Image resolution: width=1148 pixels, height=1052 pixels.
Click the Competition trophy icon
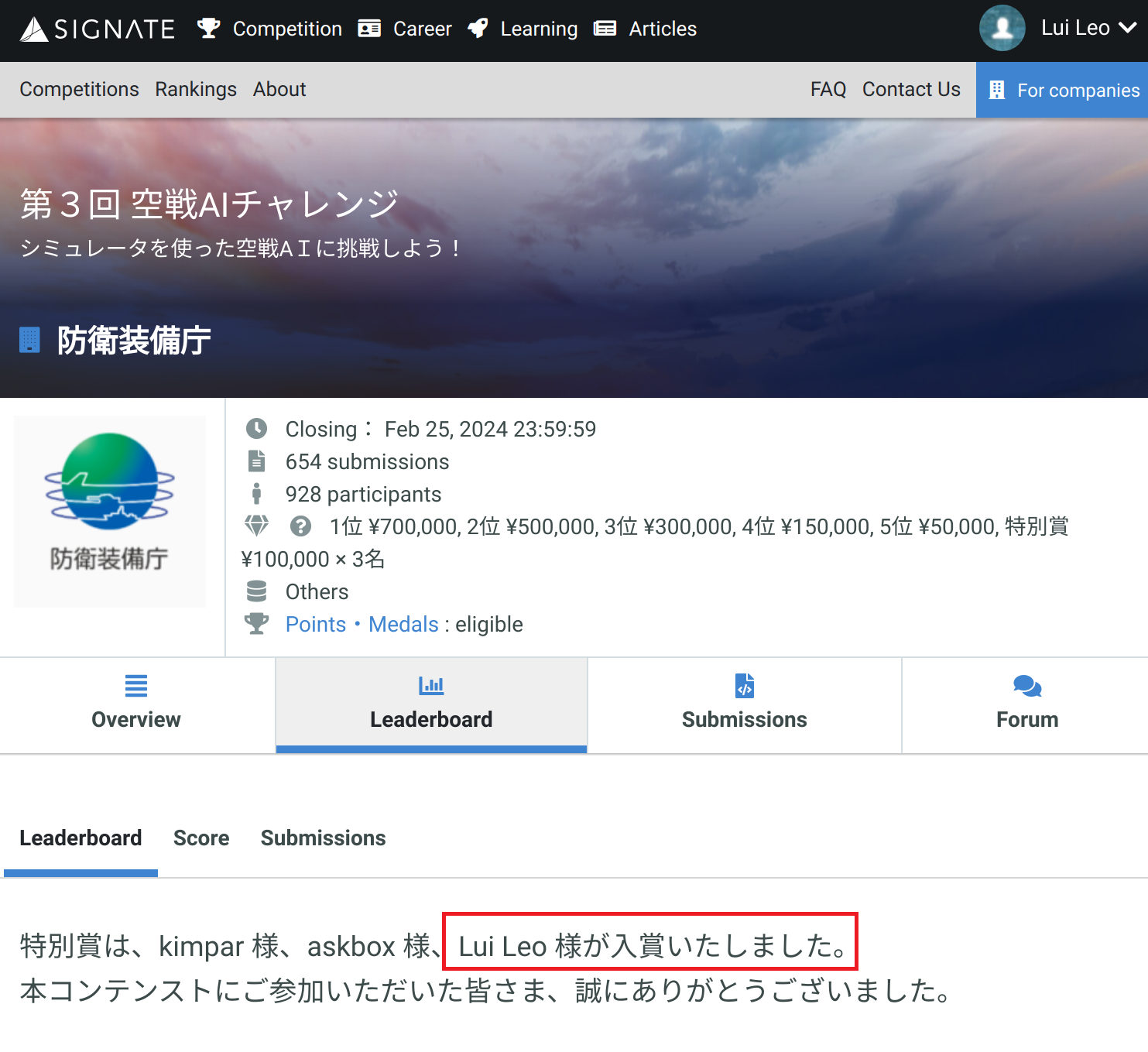point(208,29)
